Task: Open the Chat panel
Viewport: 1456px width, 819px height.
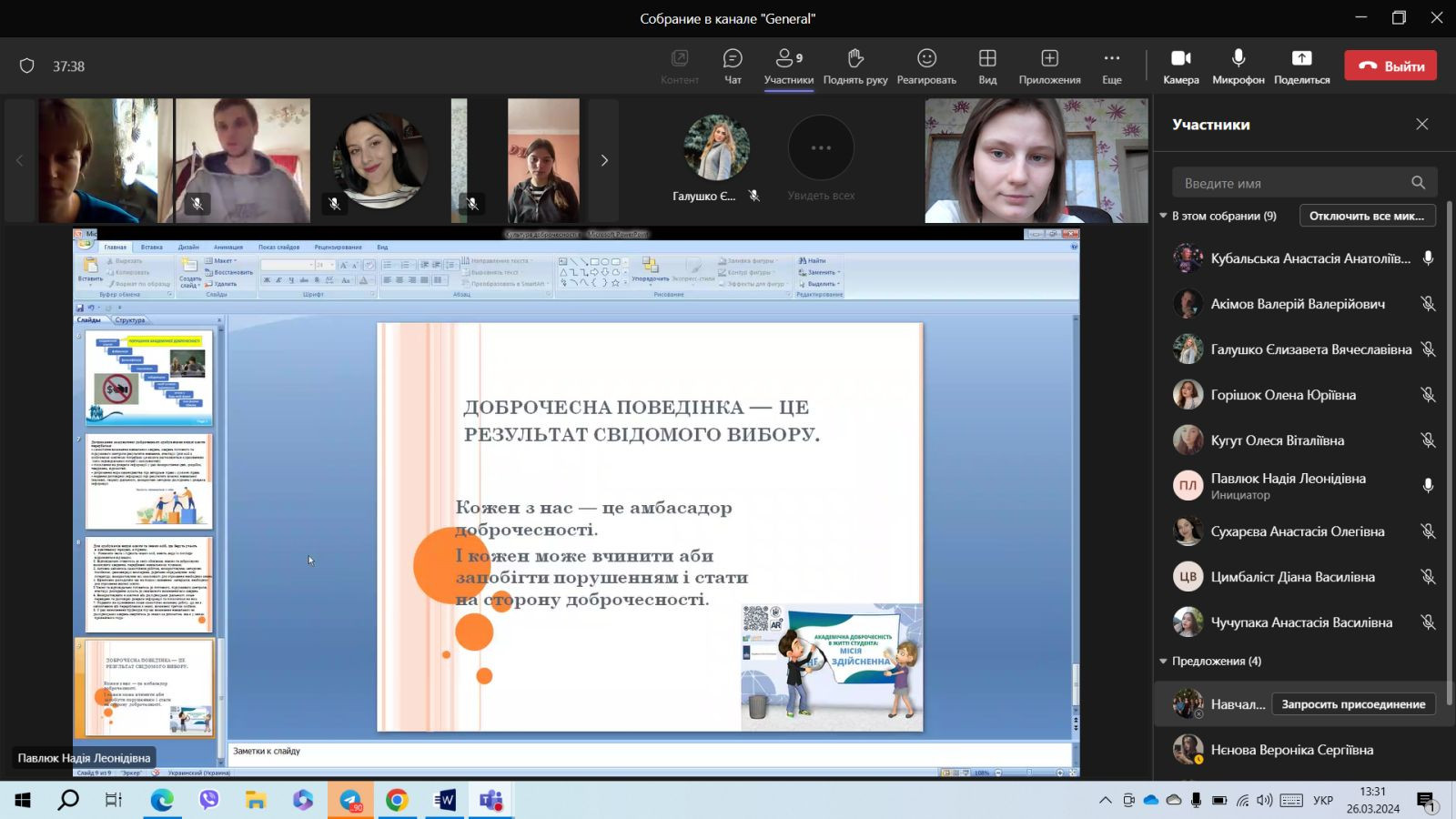Action: (x=733, y=66)
